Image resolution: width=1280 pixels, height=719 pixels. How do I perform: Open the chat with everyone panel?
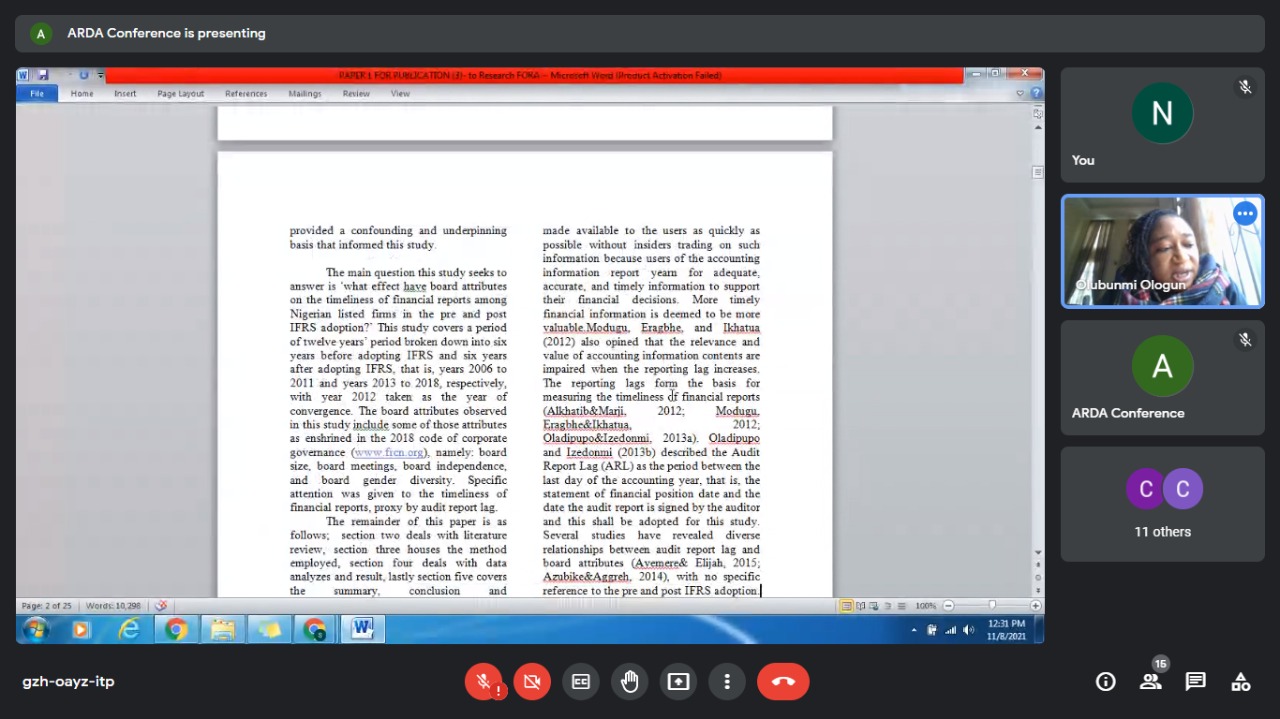coord(1195,682)
